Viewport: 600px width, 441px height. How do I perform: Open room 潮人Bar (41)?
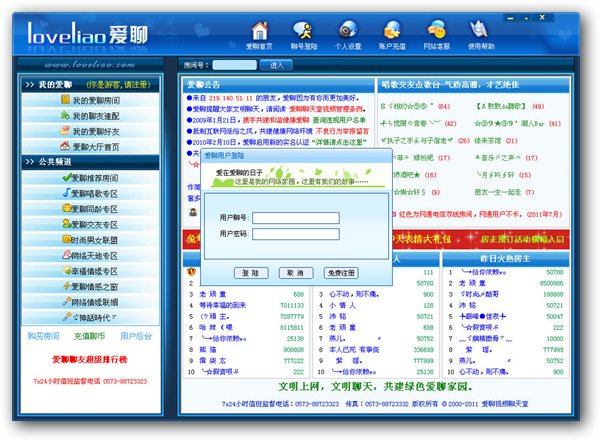coord(518,123)
